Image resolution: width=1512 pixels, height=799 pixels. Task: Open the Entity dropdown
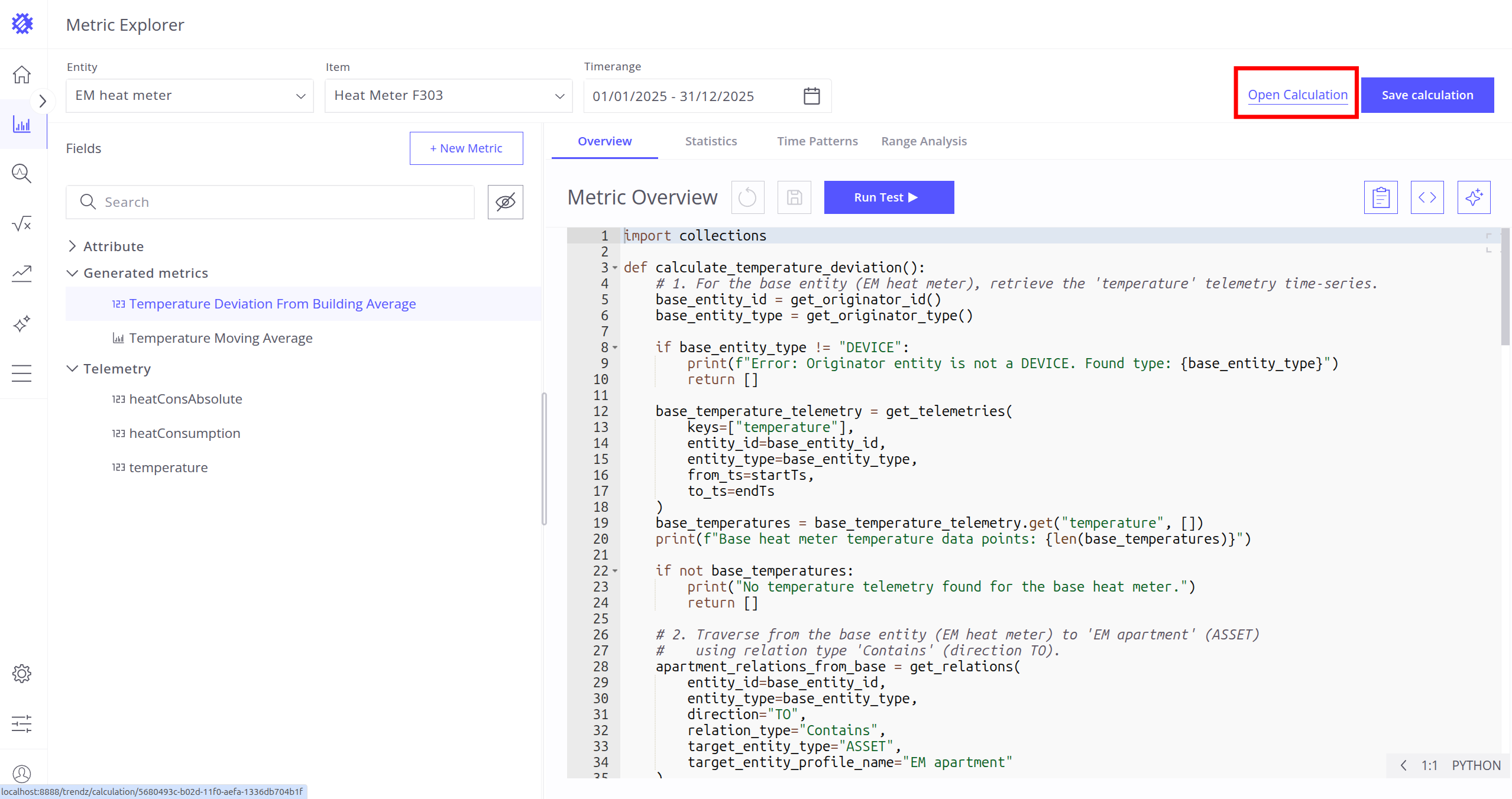(x=189, y=96)
